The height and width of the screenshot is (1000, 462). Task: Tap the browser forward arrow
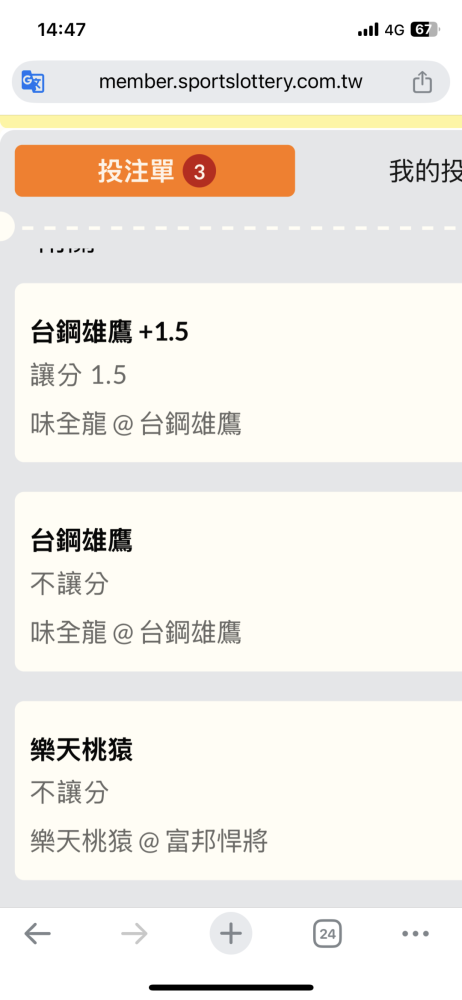pyautogui.click(x=134, y=934)
